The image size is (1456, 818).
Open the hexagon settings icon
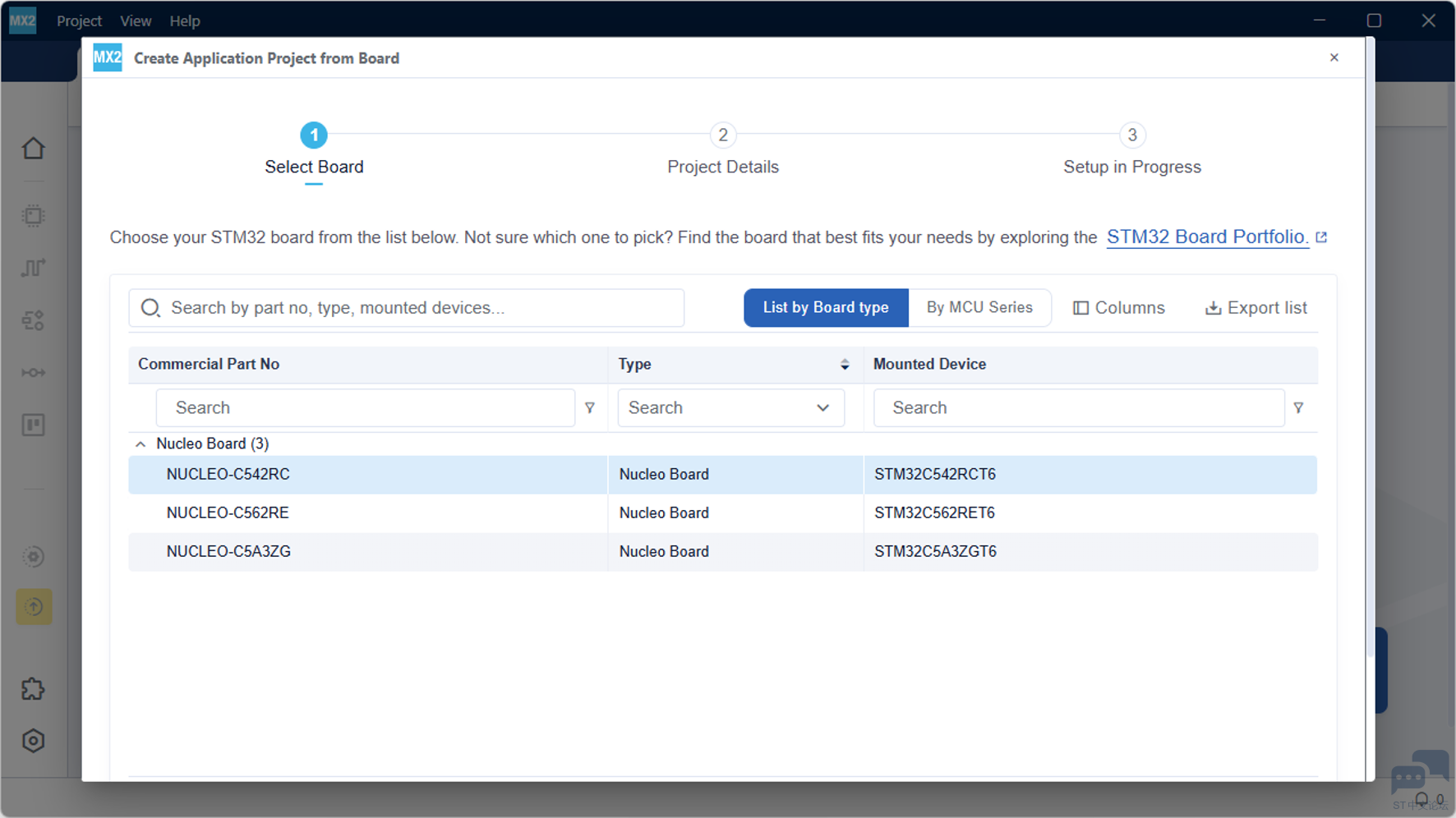pyautogui.click(x=34, y=741)
